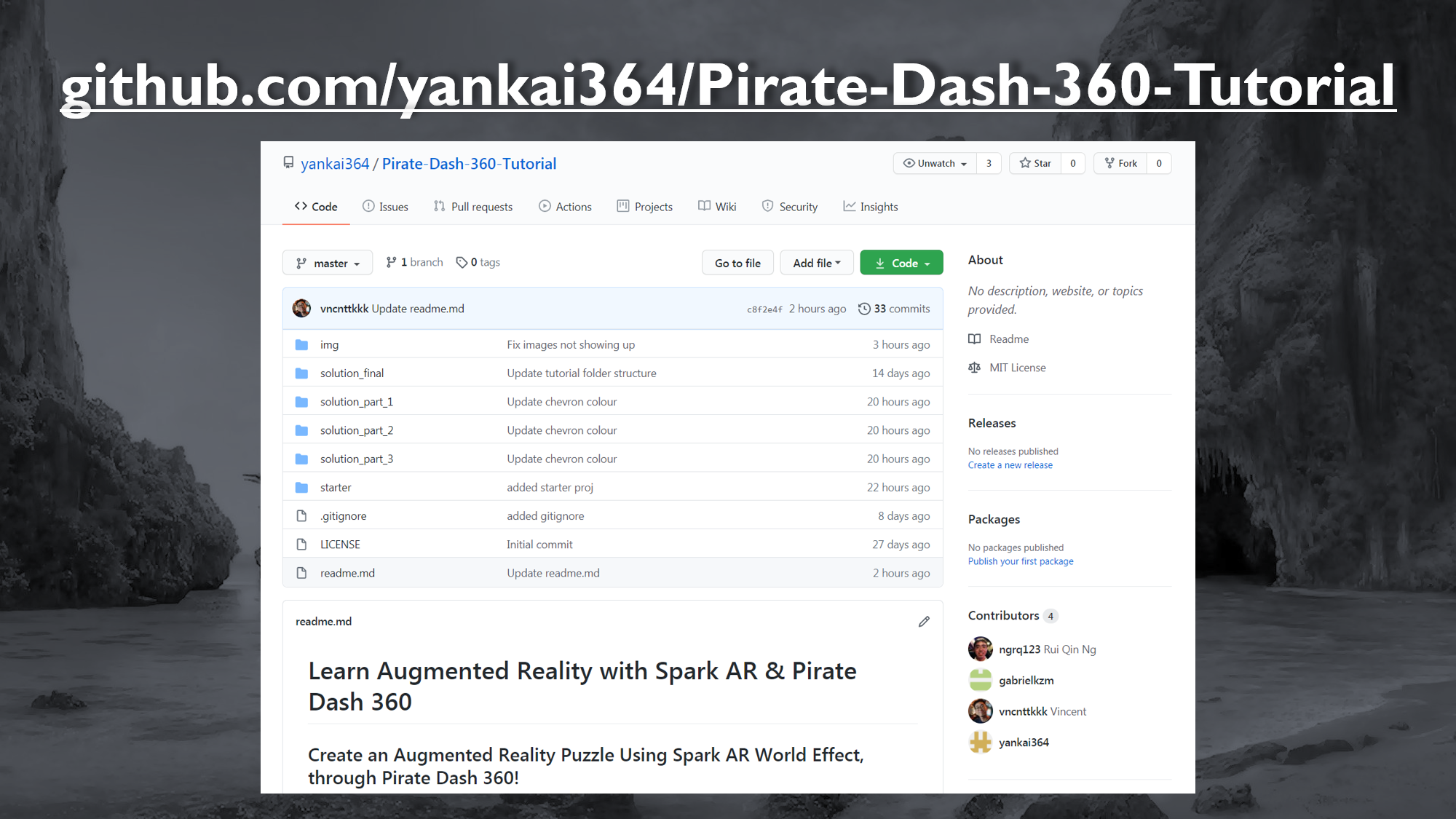Click Create a new release link
This screenshot has width=1456, height=819.
pyautogui.click(x=1010, y=465)
